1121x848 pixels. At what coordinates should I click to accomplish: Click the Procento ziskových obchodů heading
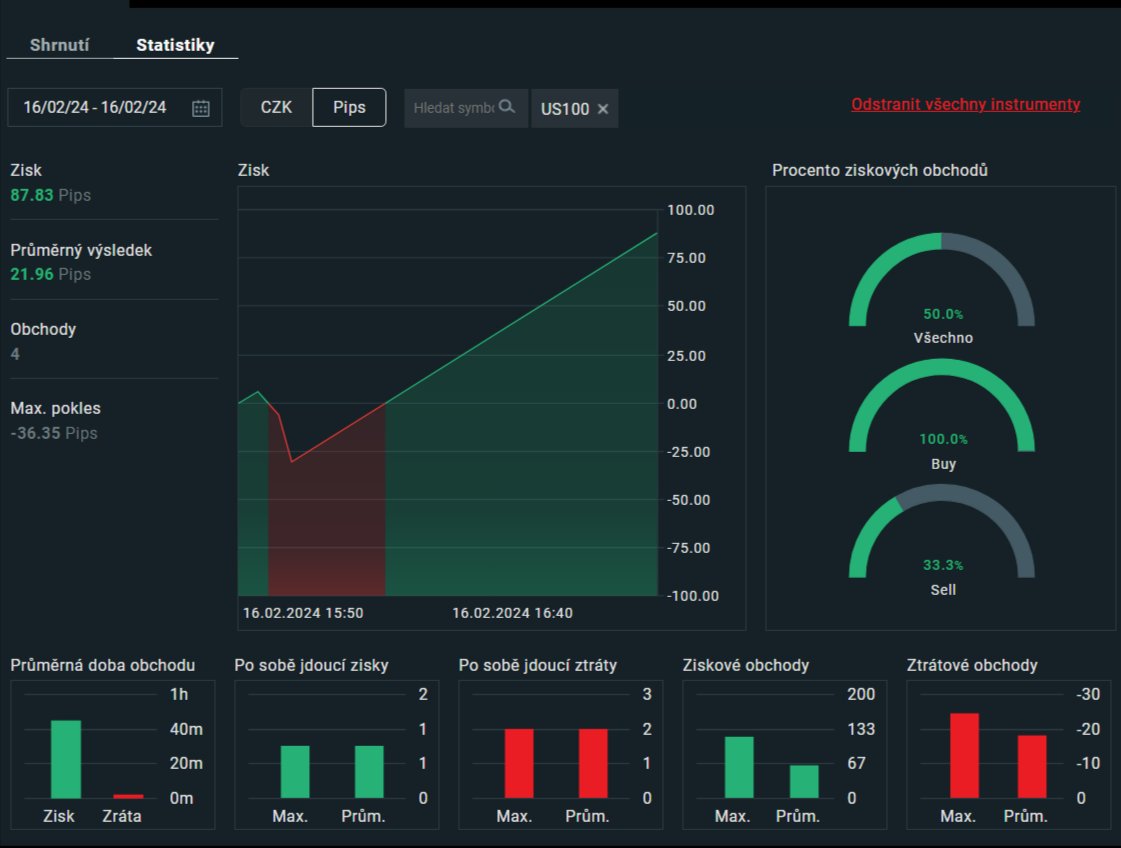coord(880,170)
